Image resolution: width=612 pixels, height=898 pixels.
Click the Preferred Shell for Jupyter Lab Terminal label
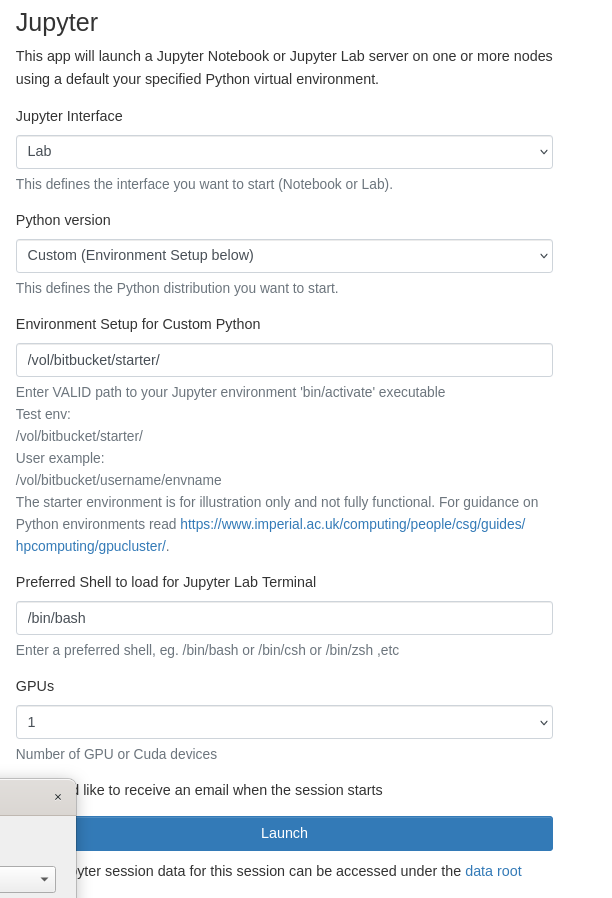(x=166, y=582)
